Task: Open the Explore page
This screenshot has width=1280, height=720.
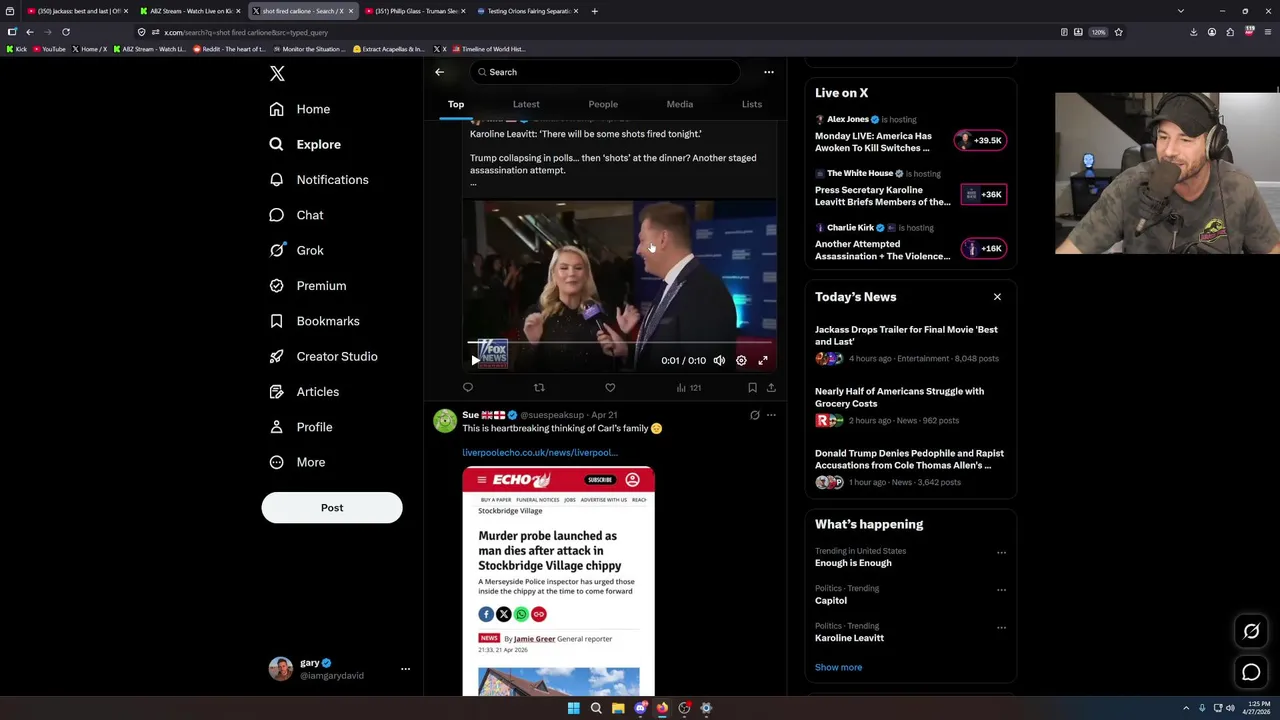Action: pyautogui.click(x=304, y=144)
